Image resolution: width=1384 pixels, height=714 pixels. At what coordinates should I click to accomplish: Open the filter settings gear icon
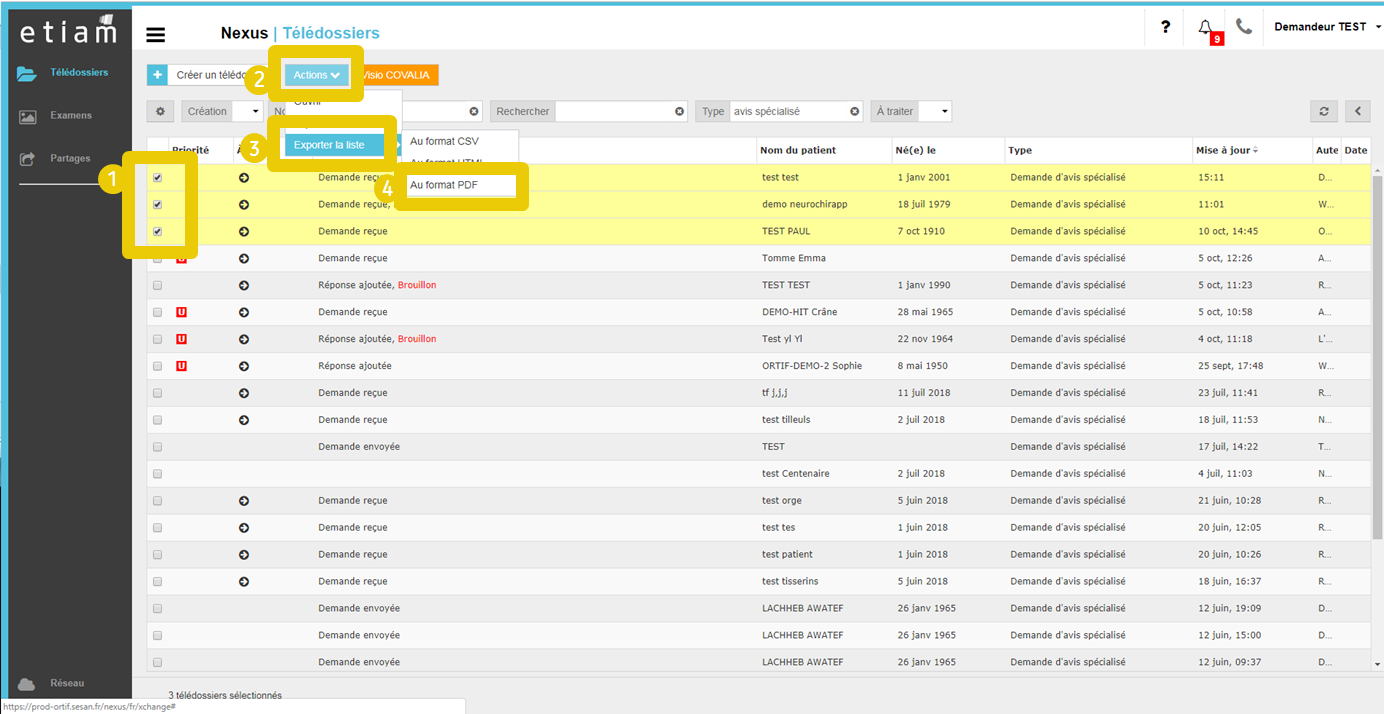click(x=160, y=112)
